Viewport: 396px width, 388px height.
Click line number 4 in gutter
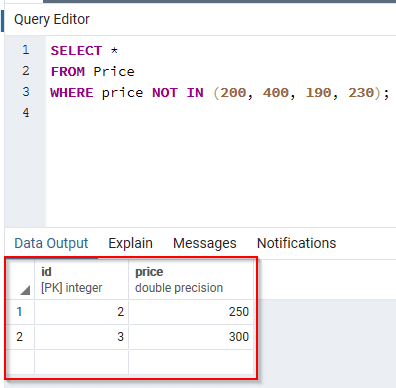(x=26, y=113)
